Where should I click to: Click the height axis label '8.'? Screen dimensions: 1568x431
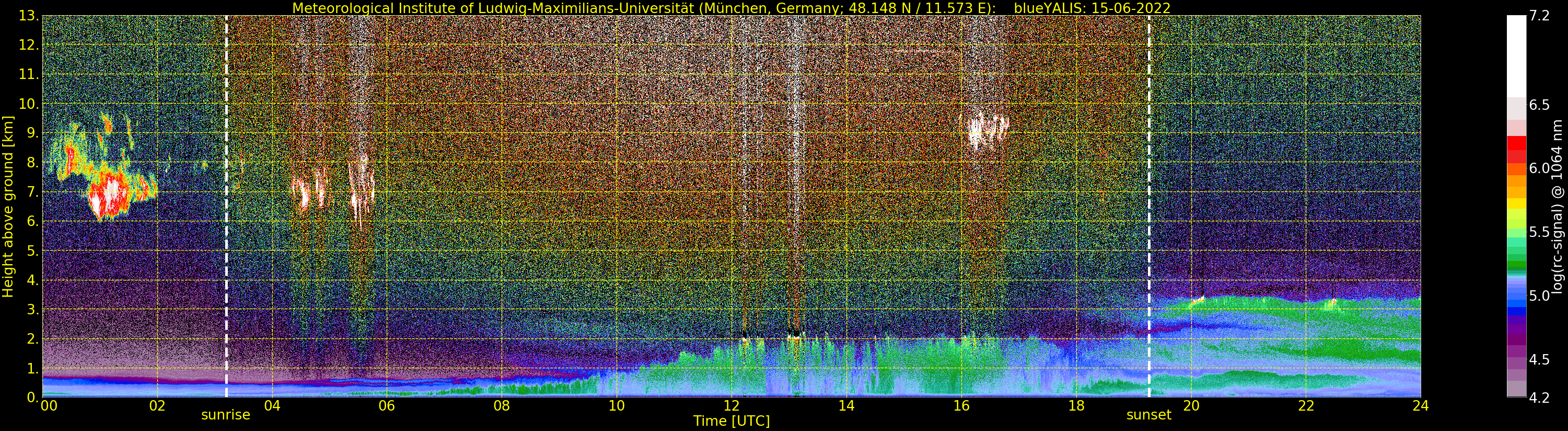click(x=33, y=163)
